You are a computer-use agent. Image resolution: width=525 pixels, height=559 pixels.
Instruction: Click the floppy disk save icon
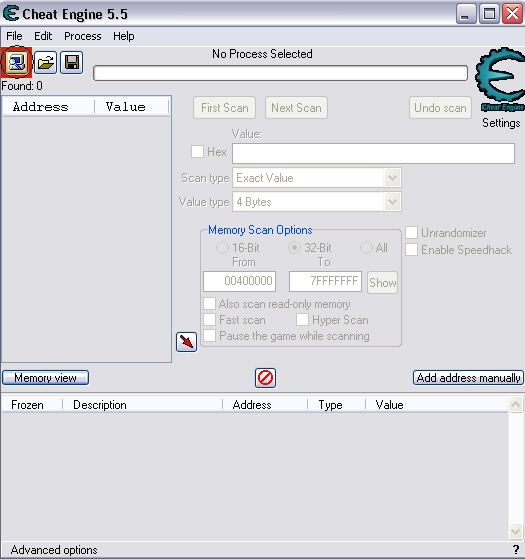(72, 63)
